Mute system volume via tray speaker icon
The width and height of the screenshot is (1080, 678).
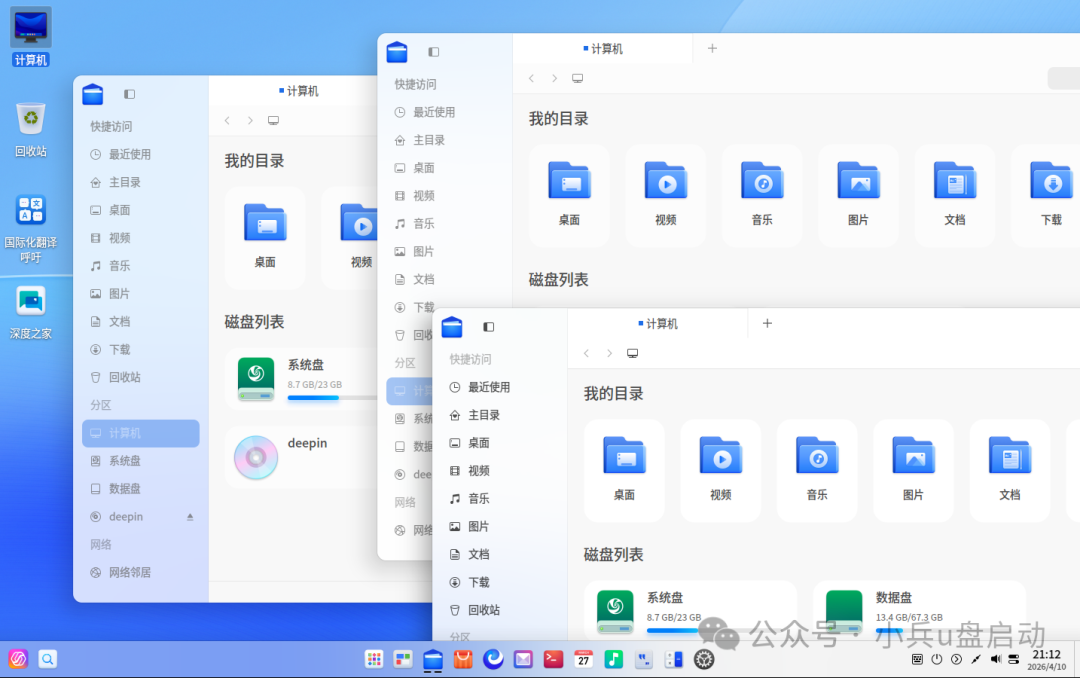coord(997,659)
